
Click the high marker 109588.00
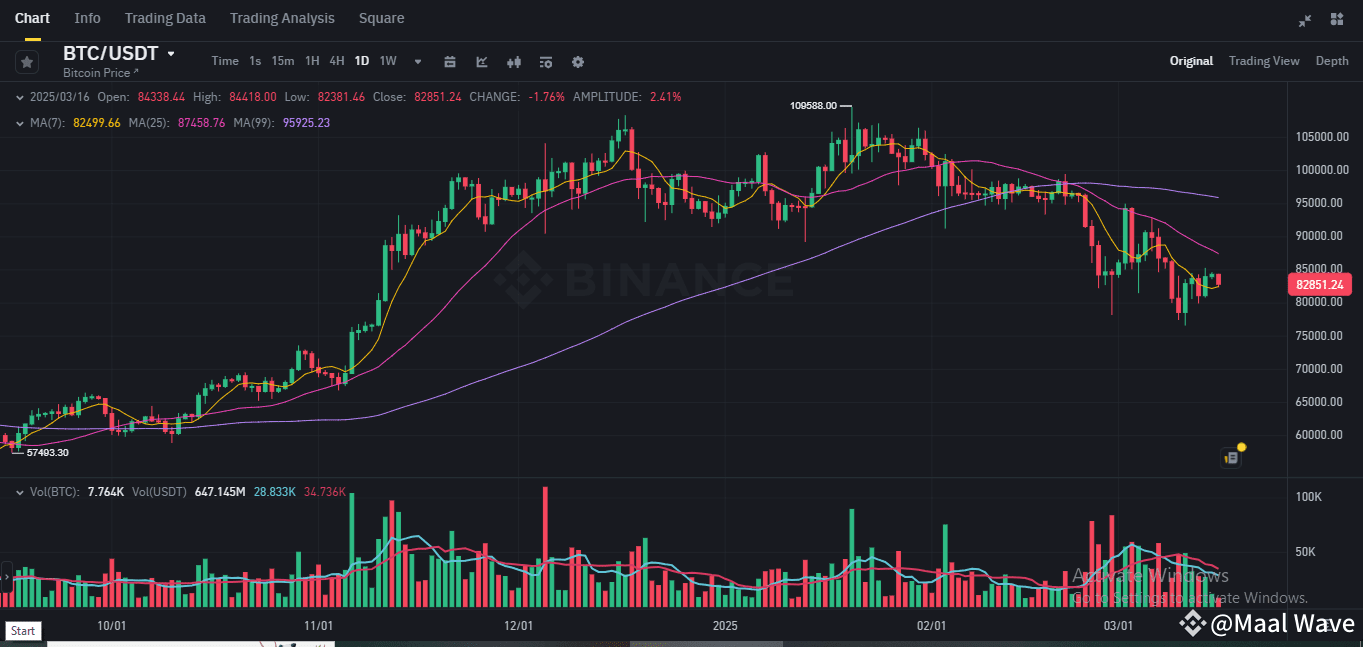click(x=812, y=105)
